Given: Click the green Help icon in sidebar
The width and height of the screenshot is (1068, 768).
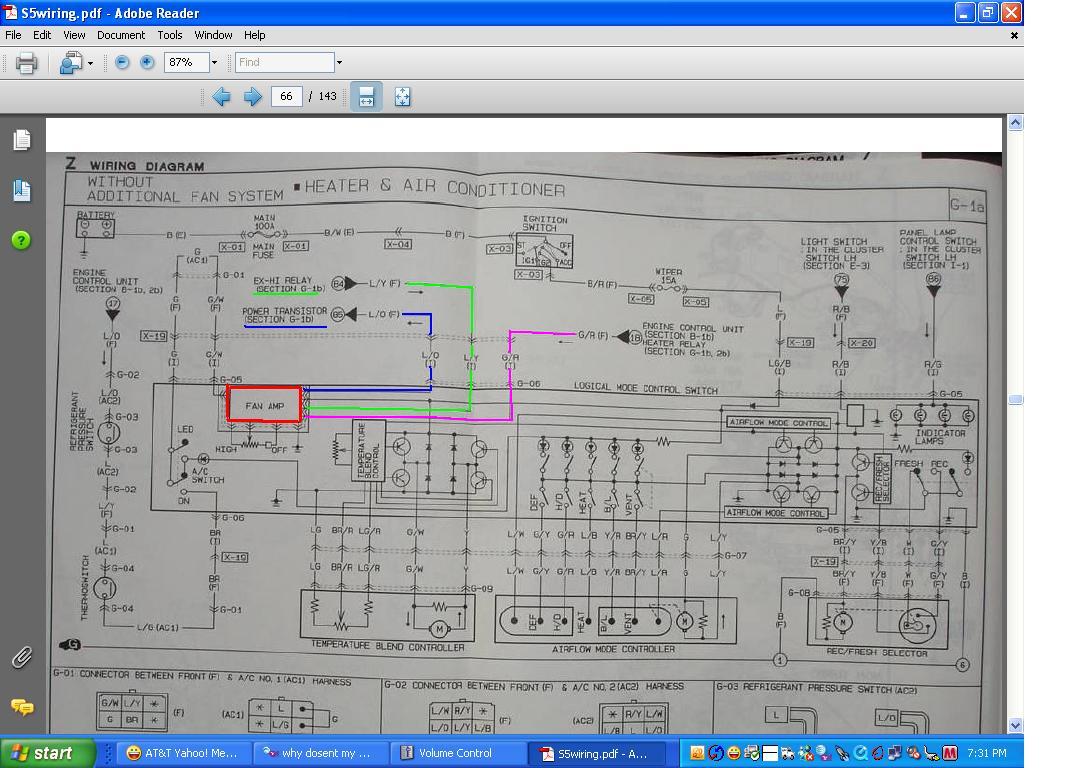Looking at the screenshot, I should (21, 240).
